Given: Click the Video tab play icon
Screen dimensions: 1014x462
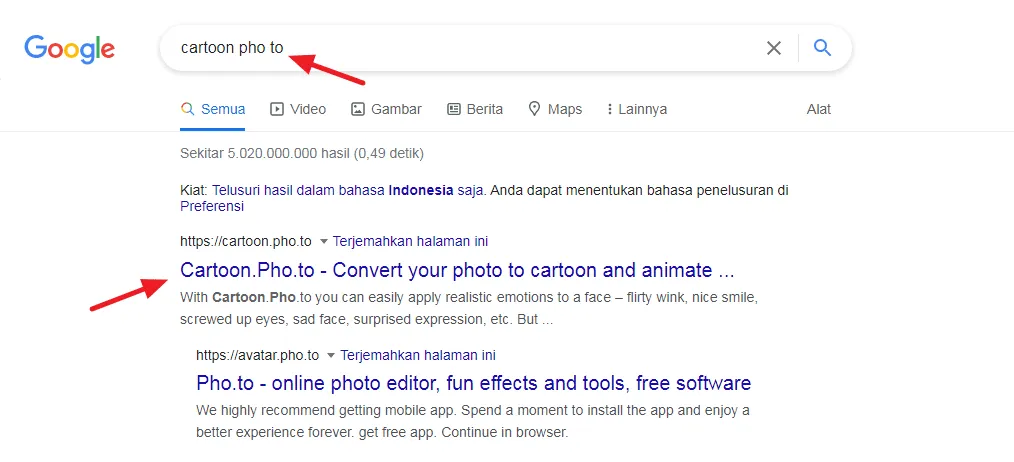Looking at the screenshot, I should (277, 109).
